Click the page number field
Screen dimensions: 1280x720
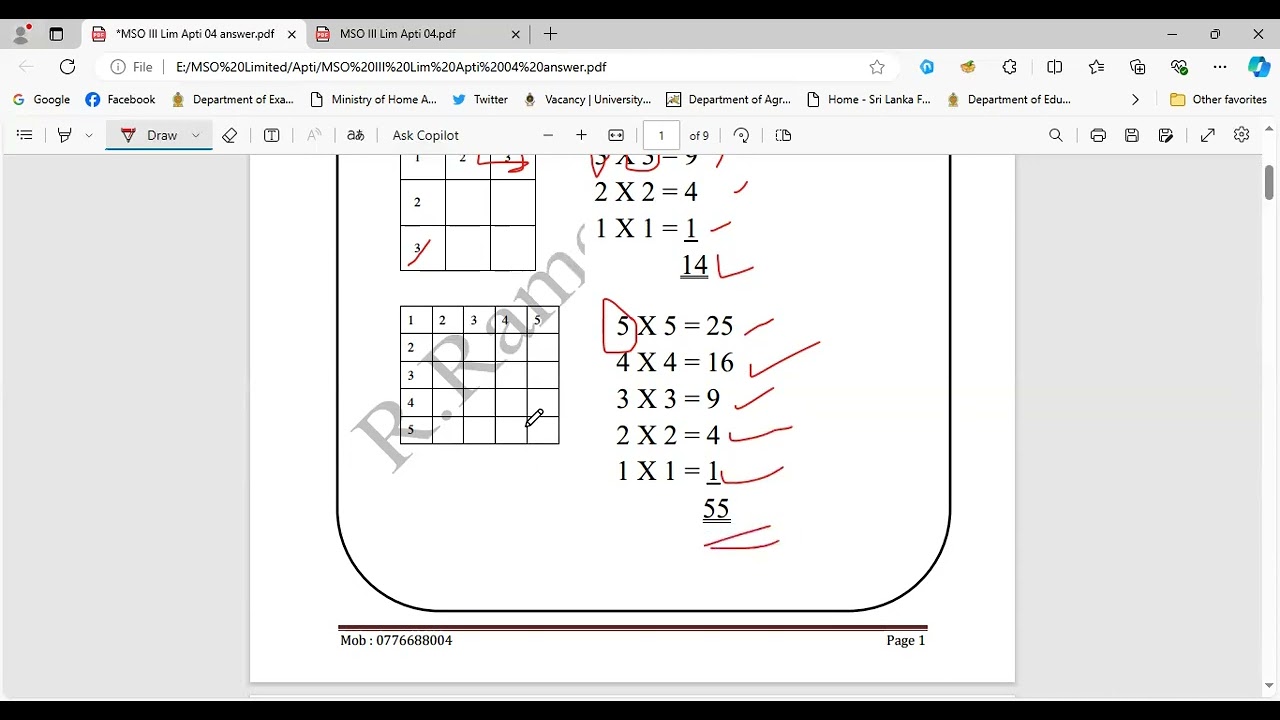661,136
